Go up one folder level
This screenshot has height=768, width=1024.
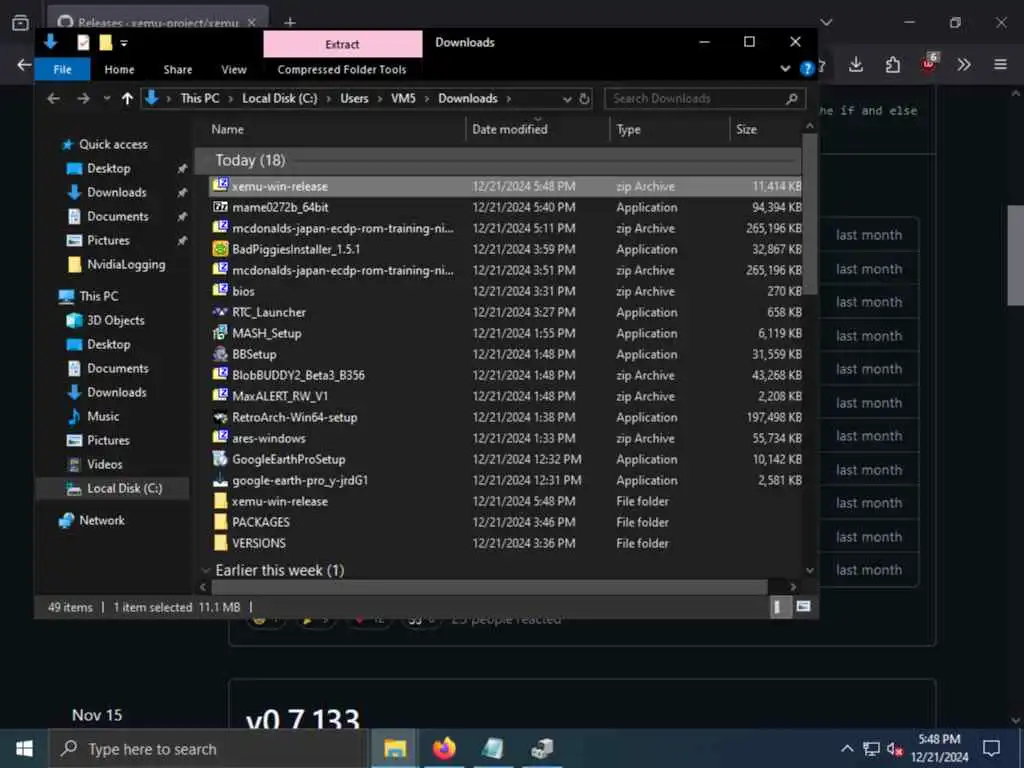127,99
